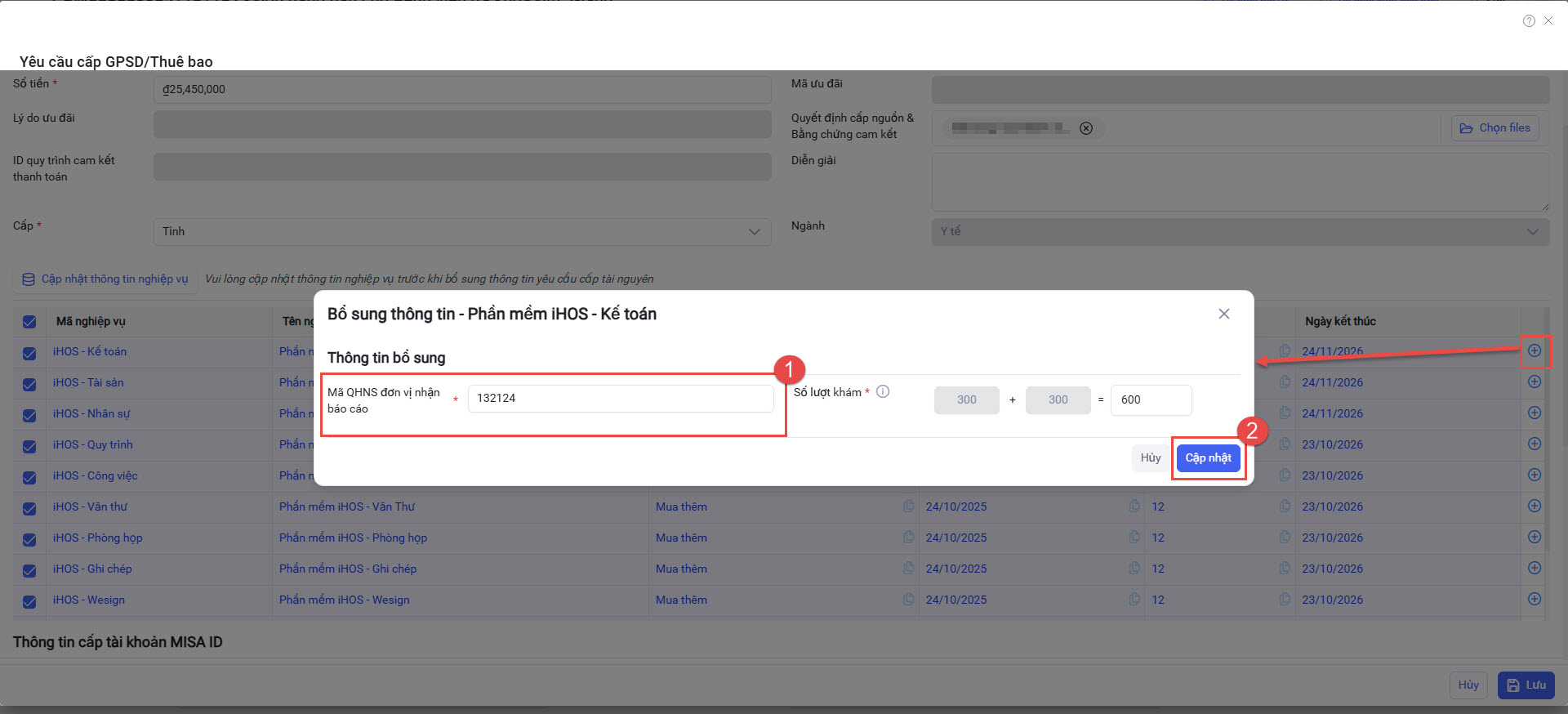Image resolution: width=1568 pixels, height=714 pixels.
Task: Click the Lưu save button
Action: [x=1526, y=685]
